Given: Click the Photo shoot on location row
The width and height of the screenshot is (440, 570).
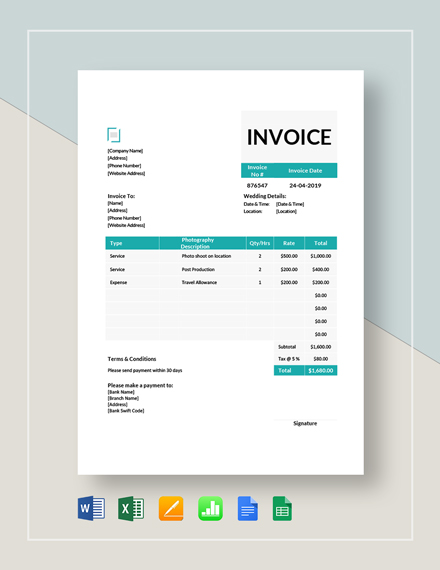Looking at the screenshot, I should coord(221,256).
